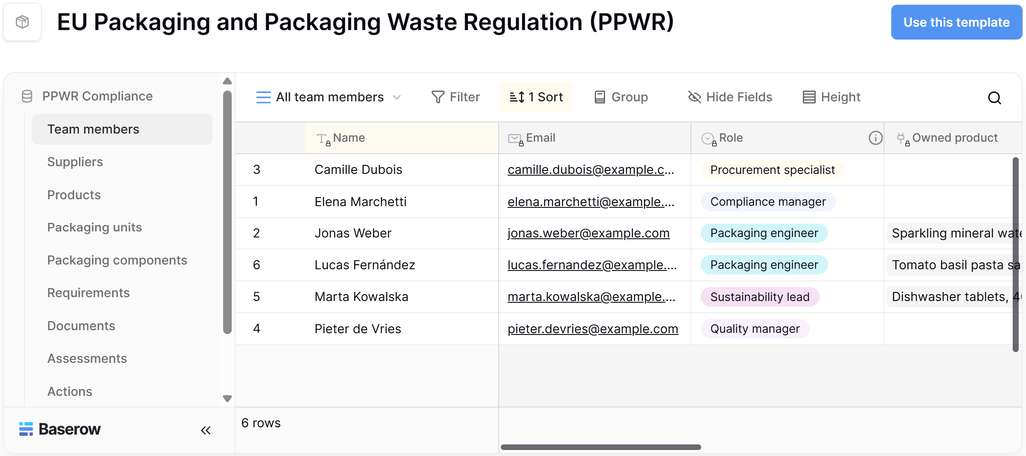Viewport: 1026px width, 456px height.
Task: Collapse sidebar with double chevron icon
Action: coord(205,430)
